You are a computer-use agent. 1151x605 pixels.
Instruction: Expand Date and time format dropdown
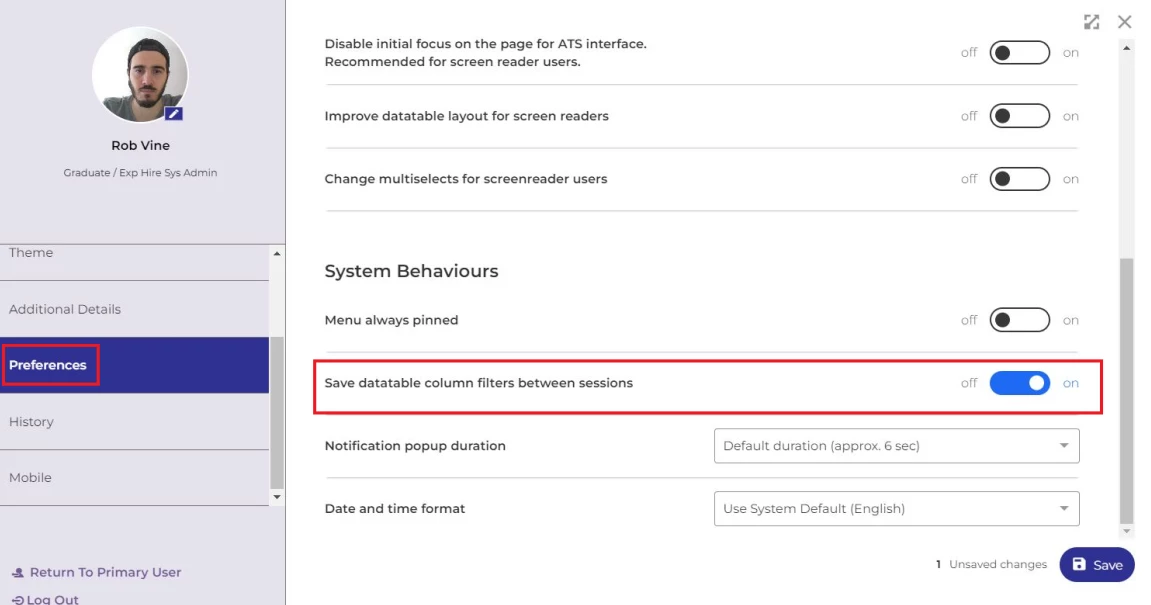point(896,508)
